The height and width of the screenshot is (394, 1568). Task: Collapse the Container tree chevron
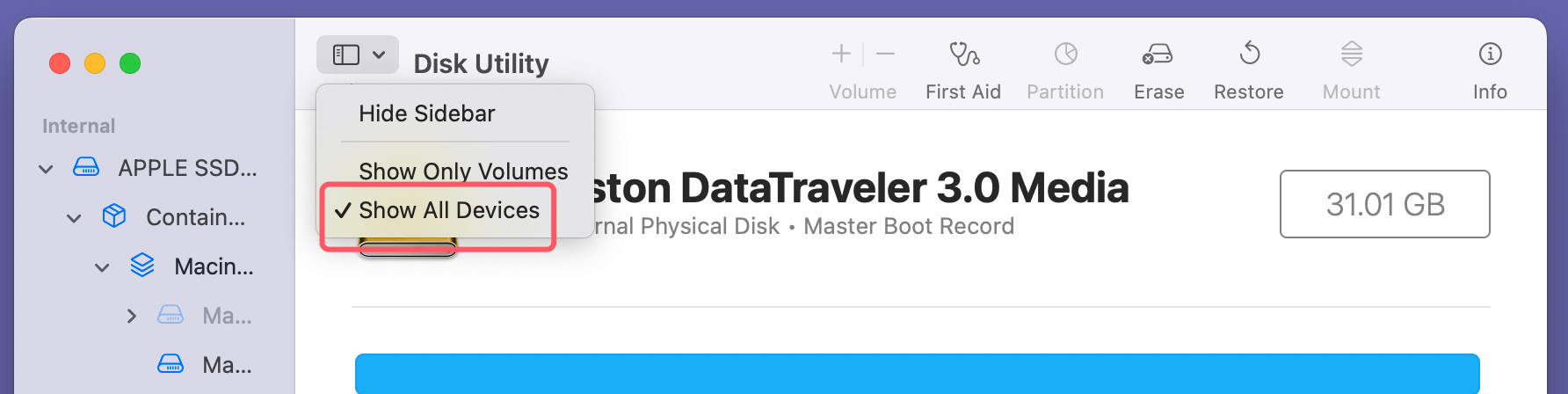[74, 217]
